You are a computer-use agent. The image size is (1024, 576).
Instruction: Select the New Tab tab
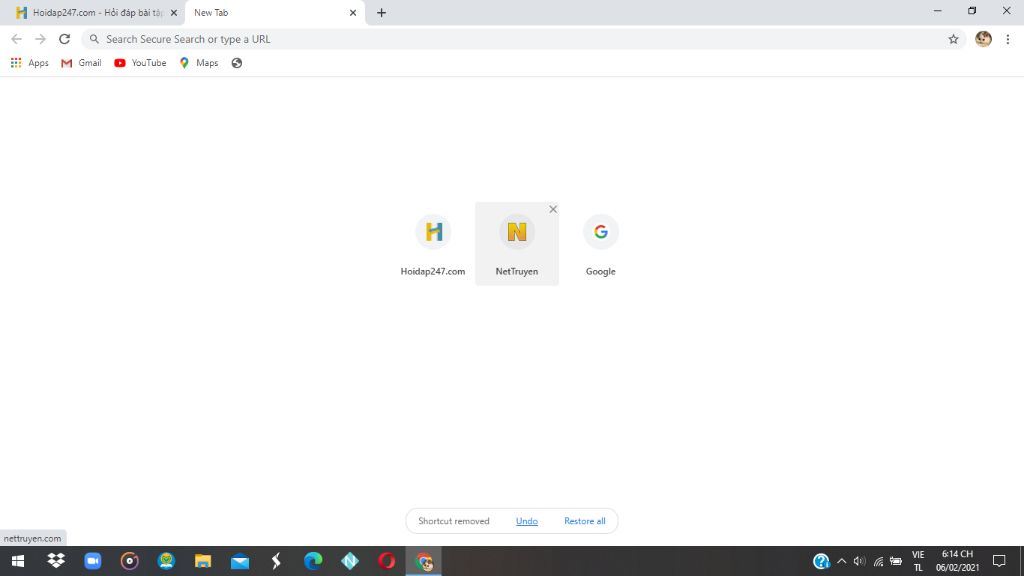[x=274, y=12]
